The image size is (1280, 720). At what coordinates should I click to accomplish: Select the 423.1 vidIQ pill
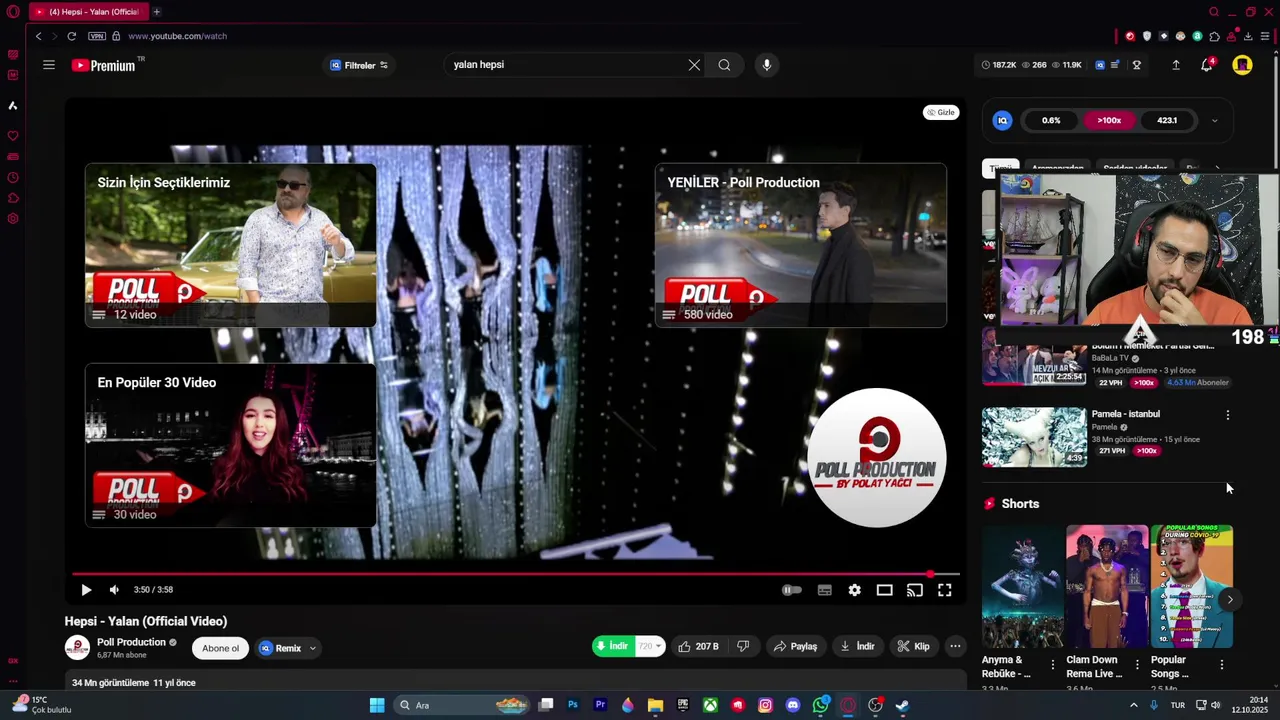click(1167, 121)
